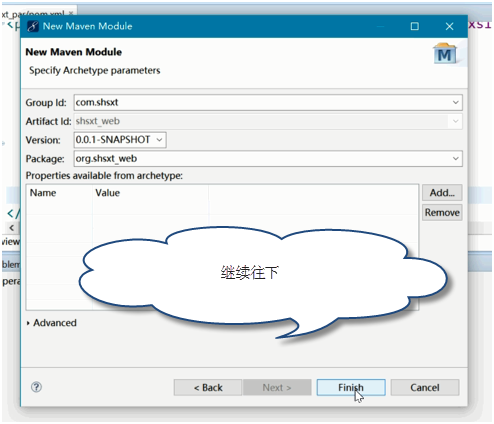Click the Spring Tool Suite title bar icon
This screenshot has width=494, height=424.
coord(33,26)
